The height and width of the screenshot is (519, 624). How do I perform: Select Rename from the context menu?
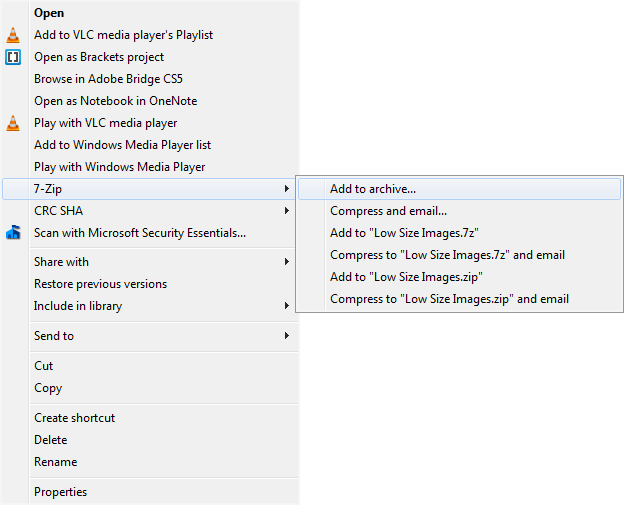click(x=150, y=462)
